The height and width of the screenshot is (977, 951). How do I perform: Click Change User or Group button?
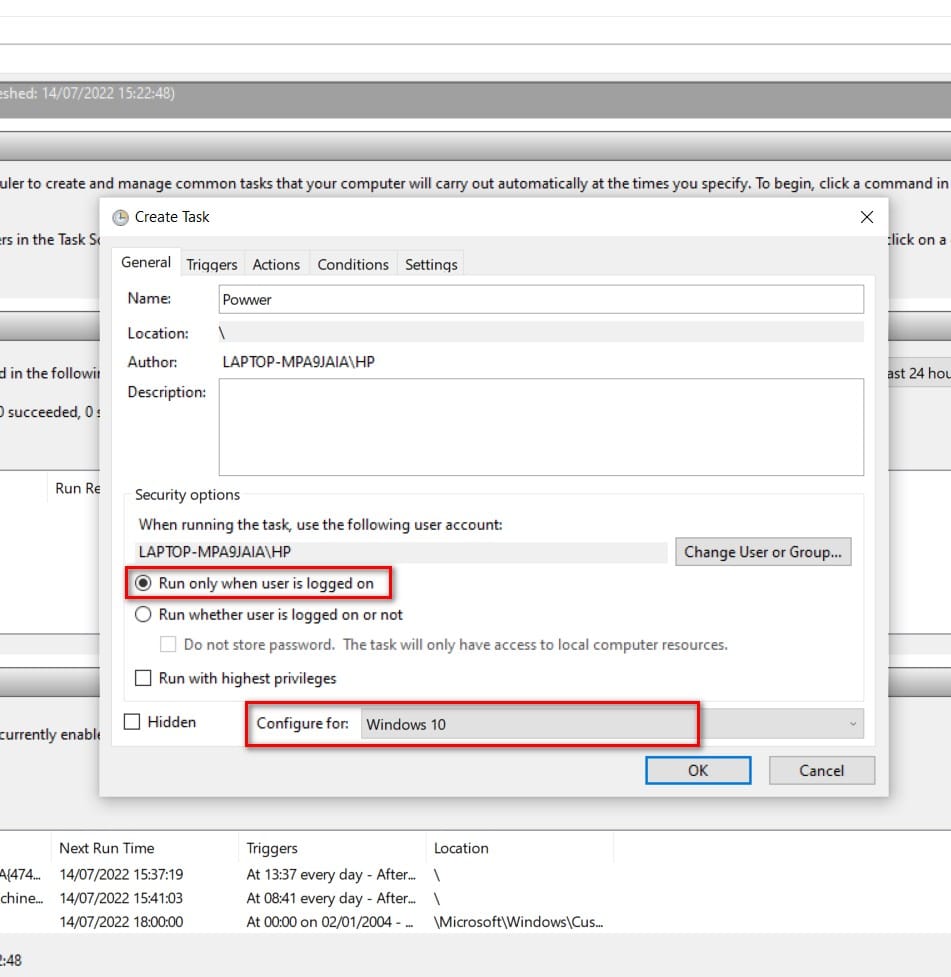(x=763, y=552)
